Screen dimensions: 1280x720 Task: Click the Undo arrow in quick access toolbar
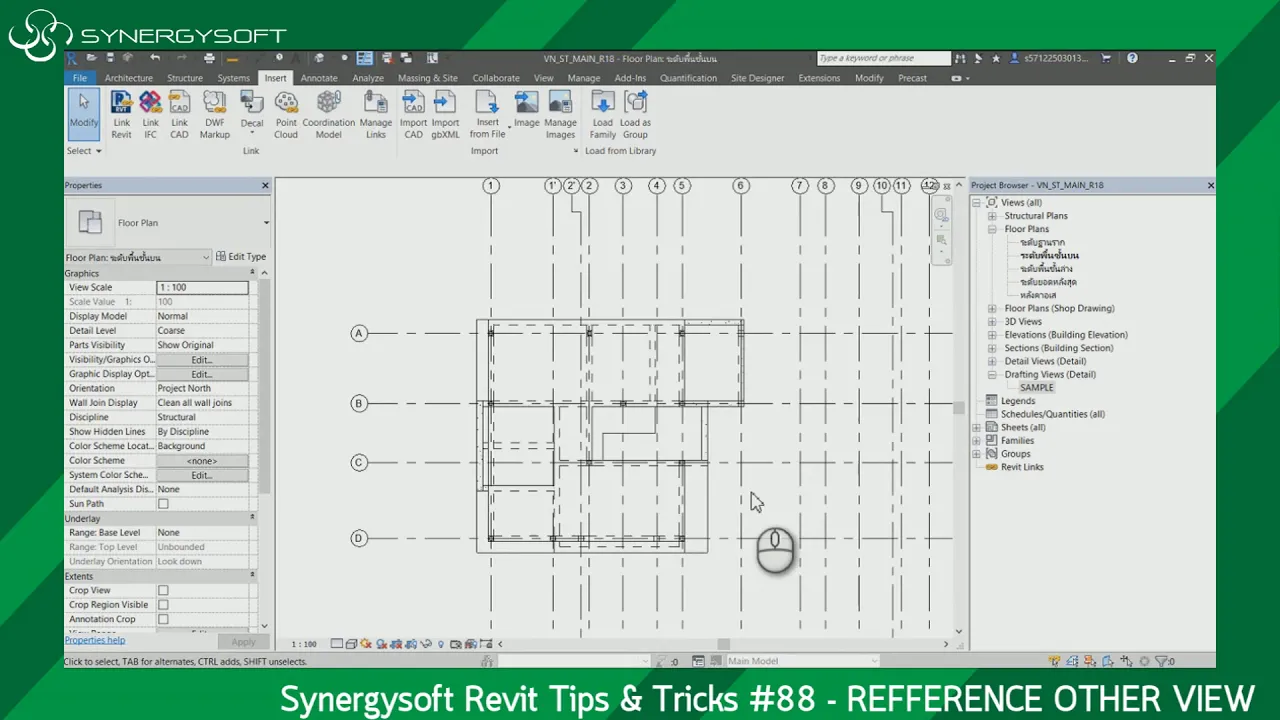[x=155, y=58]
